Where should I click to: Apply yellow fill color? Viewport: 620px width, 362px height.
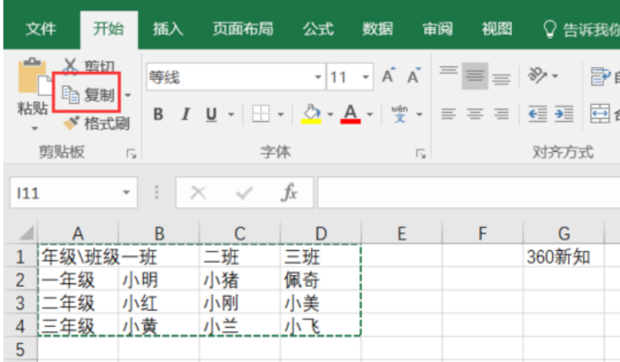coord(311,114)
